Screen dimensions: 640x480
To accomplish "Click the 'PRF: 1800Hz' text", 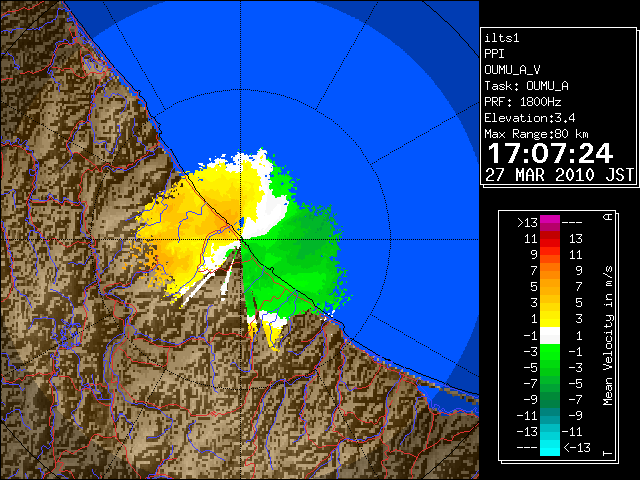I will 523,102.
